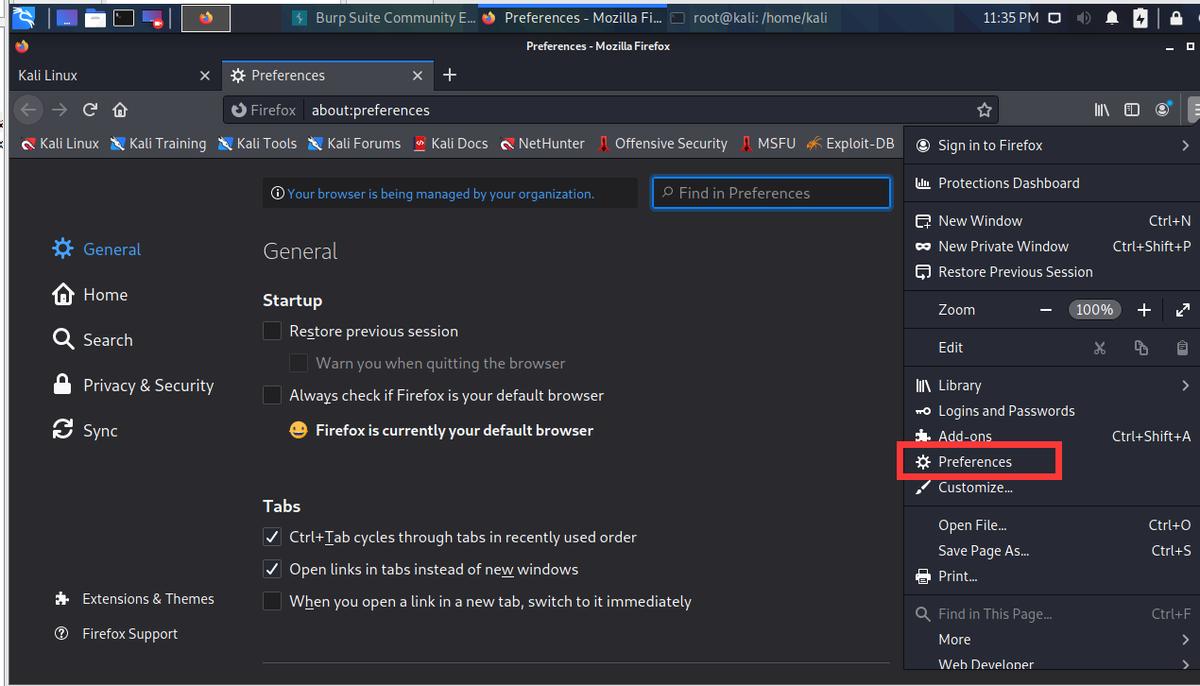
Task: Toggle the sidebar view icon
Action: (1131, 110)
